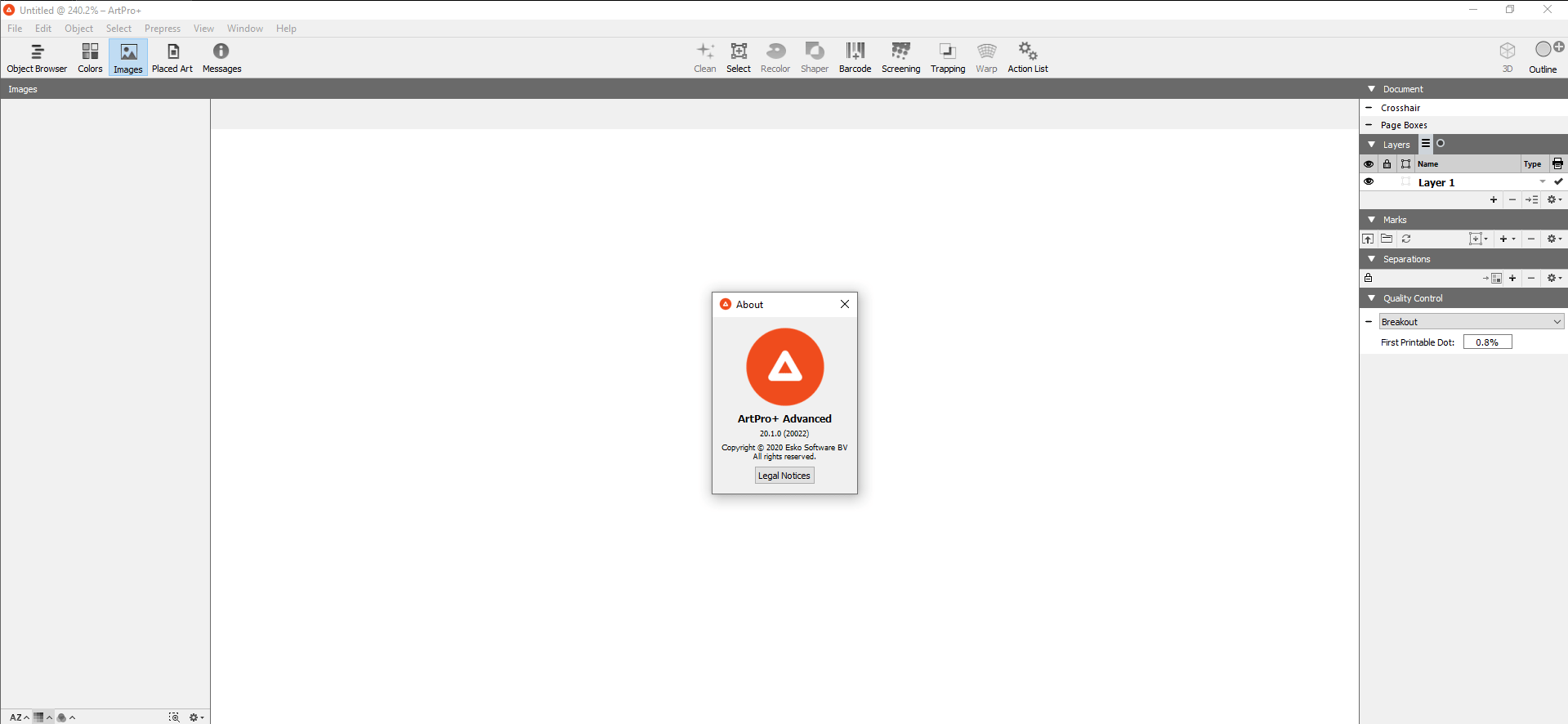Open the Colors panel
The width and height of the screenshot is (1568, 724).
coord(90,58)
